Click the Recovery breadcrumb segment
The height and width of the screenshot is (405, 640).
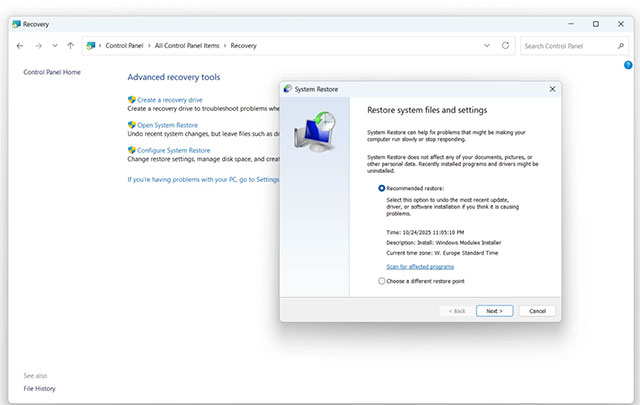244,46
